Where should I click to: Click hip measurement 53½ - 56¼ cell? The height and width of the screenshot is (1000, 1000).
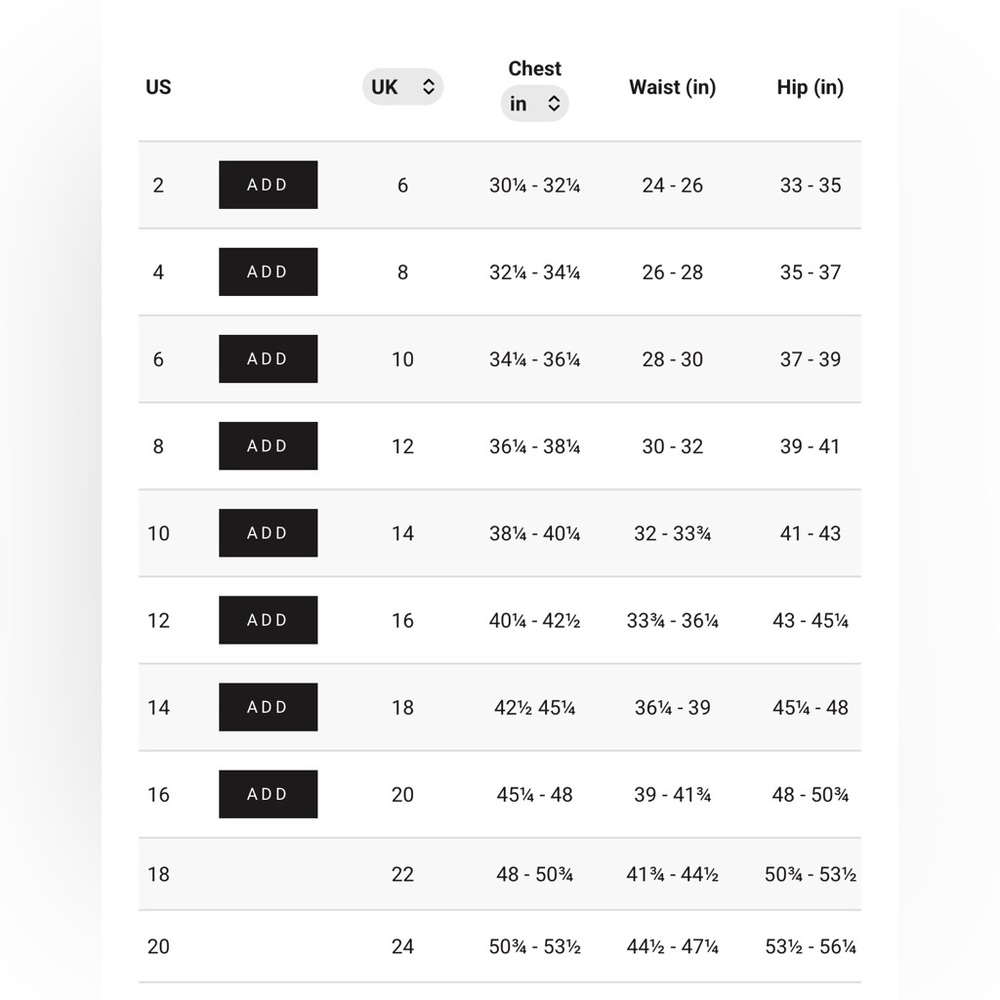pos(810,946)
